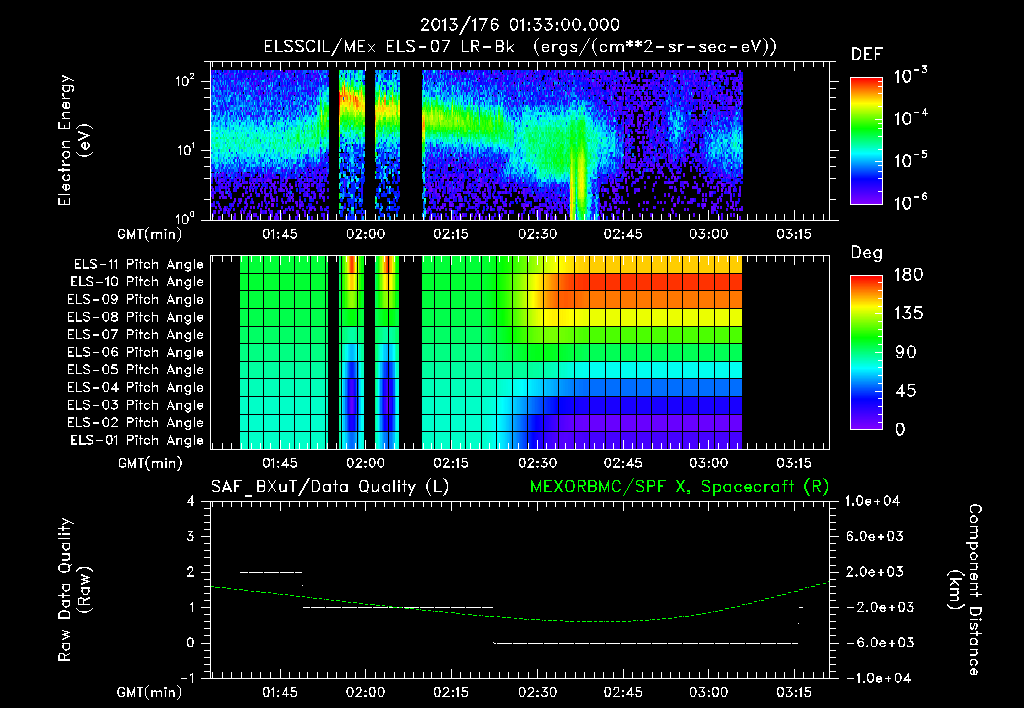Click 02:45 tick under data quality plot
1024x708 pixels.
click(x=622, y=692)
